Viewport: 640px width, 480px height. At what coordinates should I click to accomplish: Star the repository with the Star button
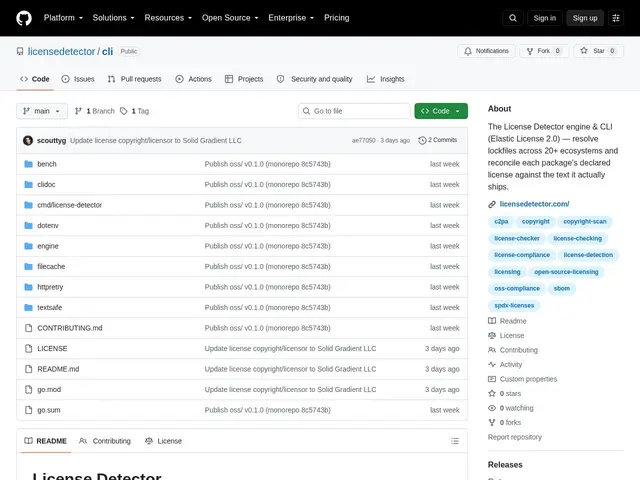point(598,51)
